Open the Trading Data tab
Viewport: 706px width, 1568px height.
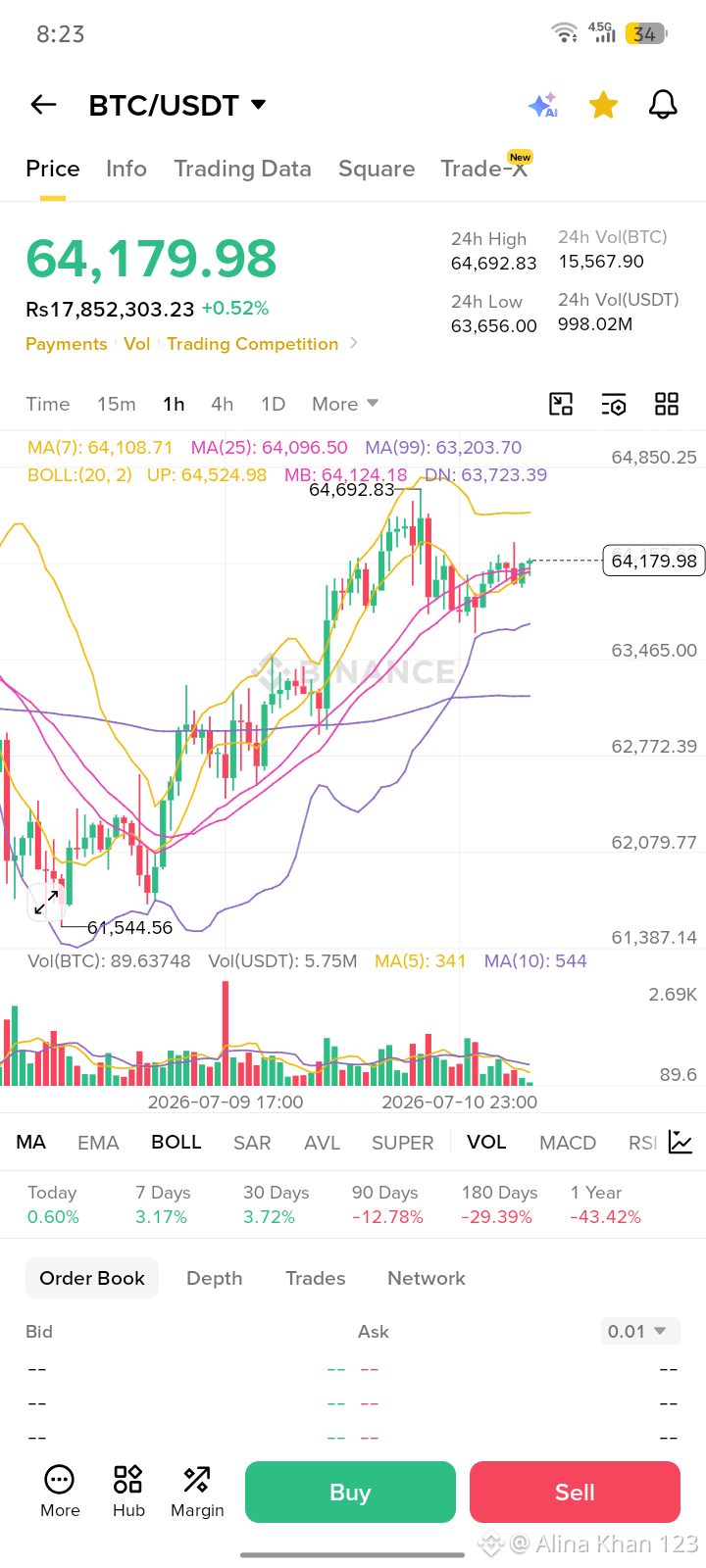point(243,169)
